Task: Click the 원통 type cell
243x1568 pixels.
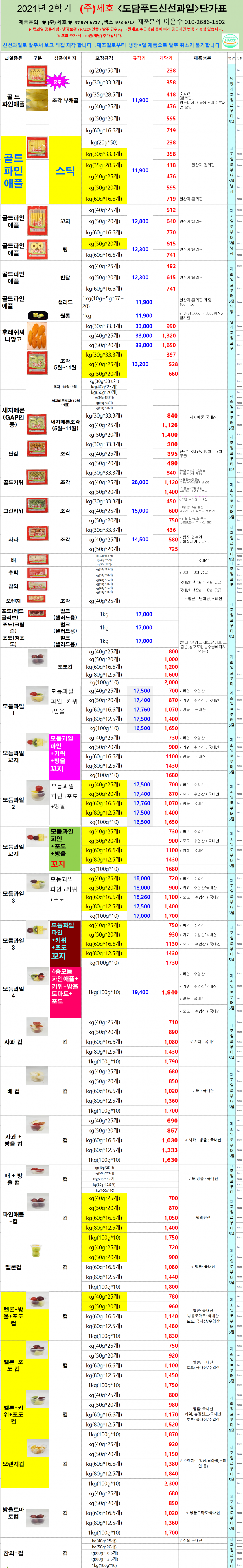Action: (x=65, y=316)
